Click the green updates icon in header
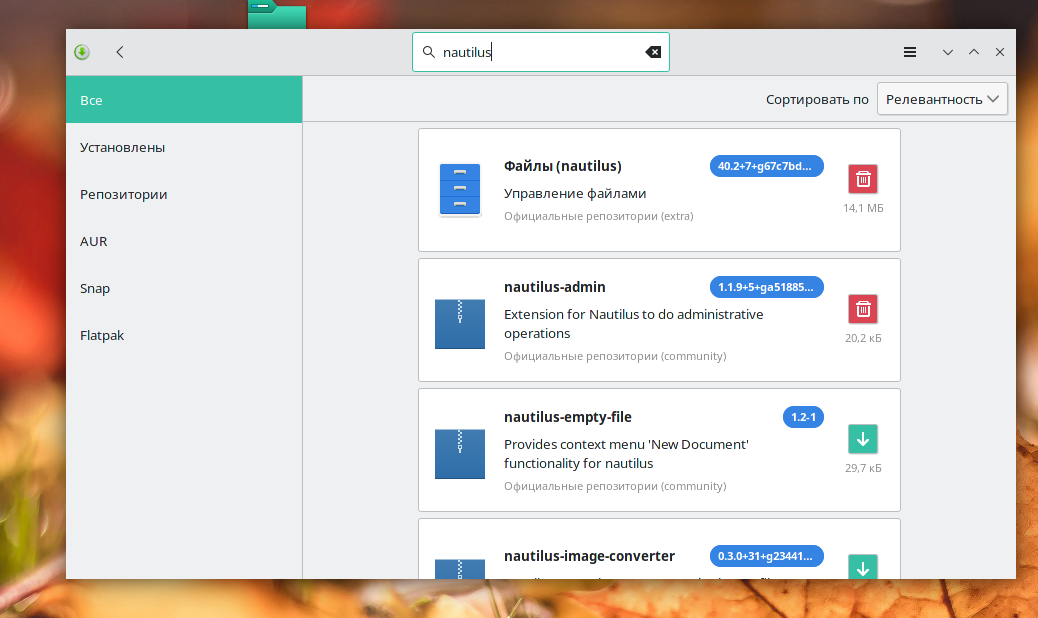 coord(82,52)
